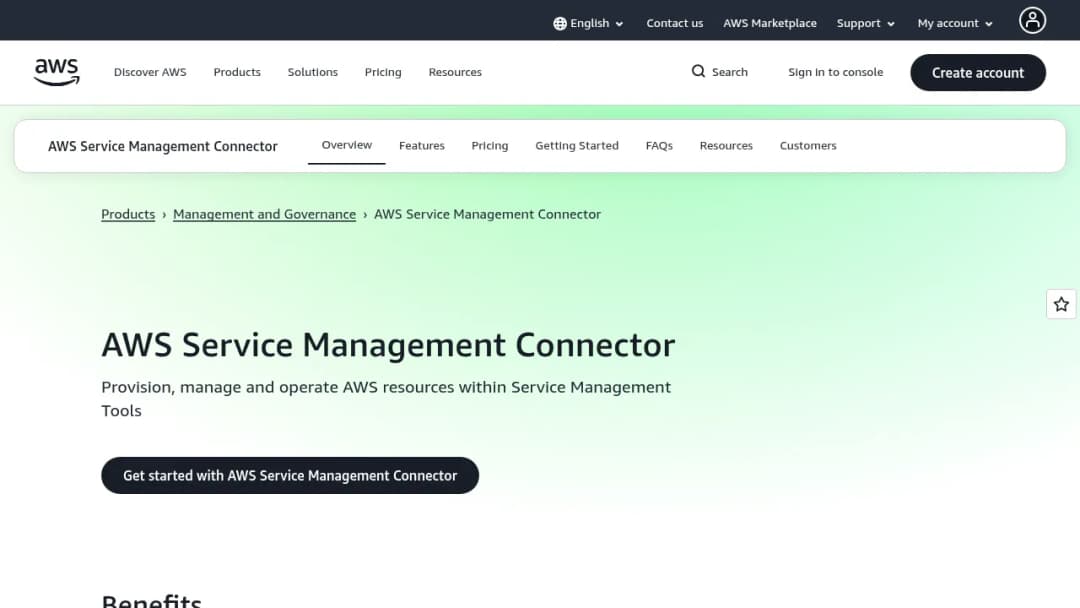Expand the Support dropdown
1080x608 pixels.
click(x=865, y=23)
